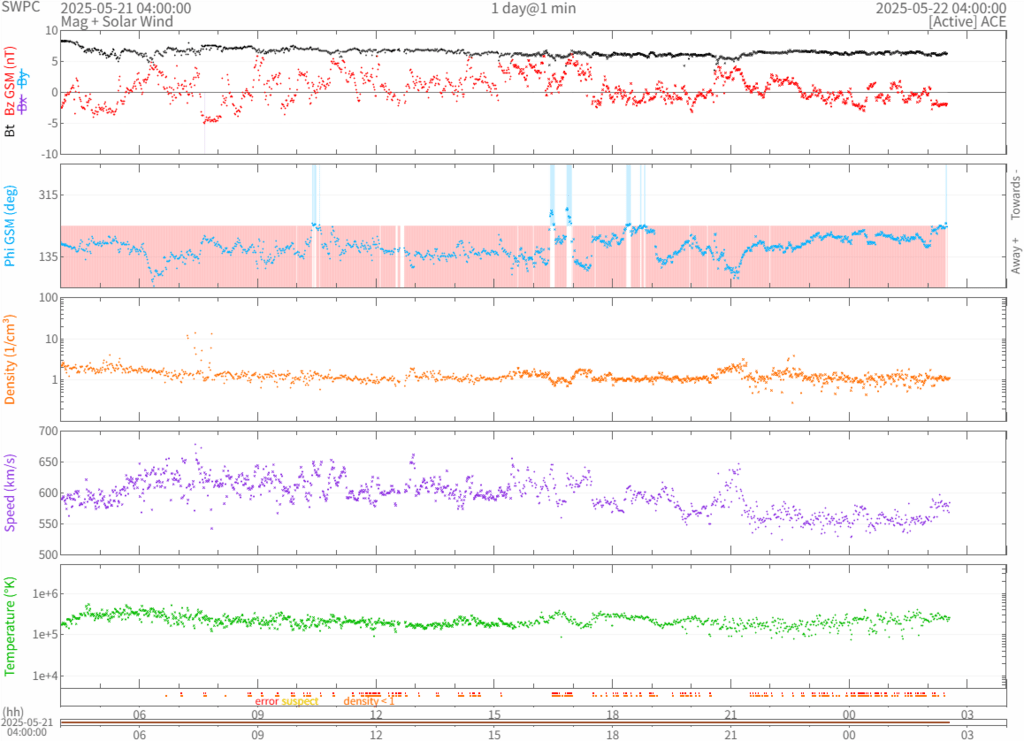Open the 'Mag + Solar Wind' plot type menu
The height and width of the screenshot is (741, 1024).
click(117, 21)
